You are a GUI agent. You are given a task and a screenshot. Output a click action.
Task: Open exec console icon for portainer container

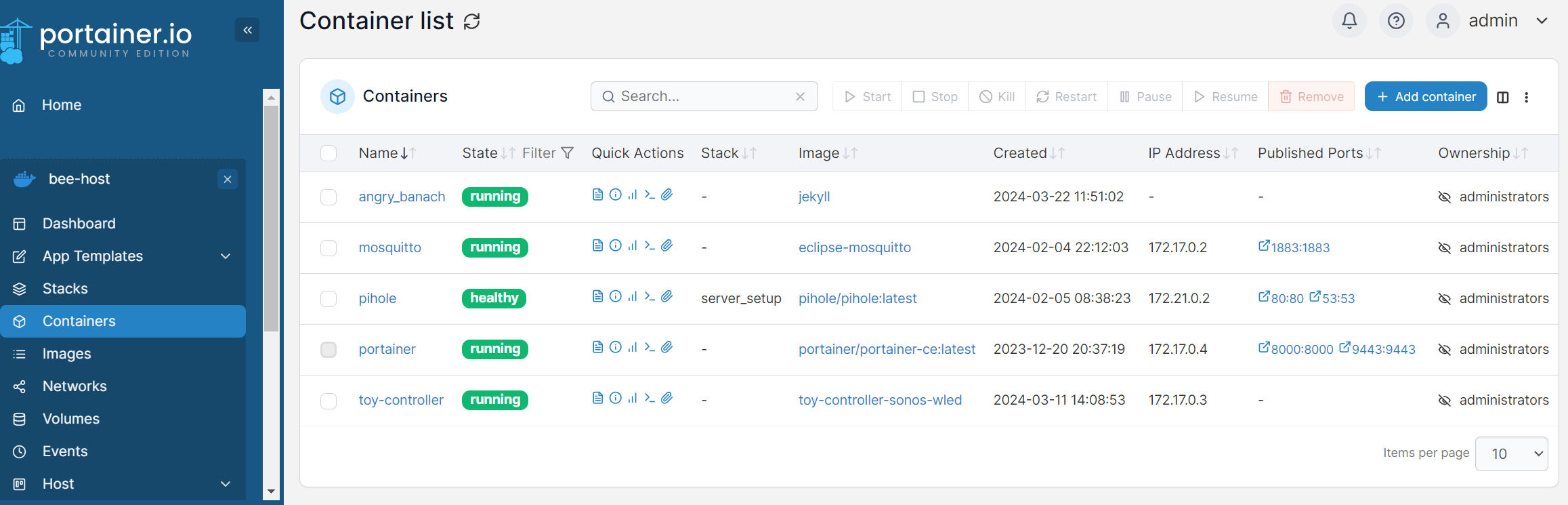click(x=650, y=348)
